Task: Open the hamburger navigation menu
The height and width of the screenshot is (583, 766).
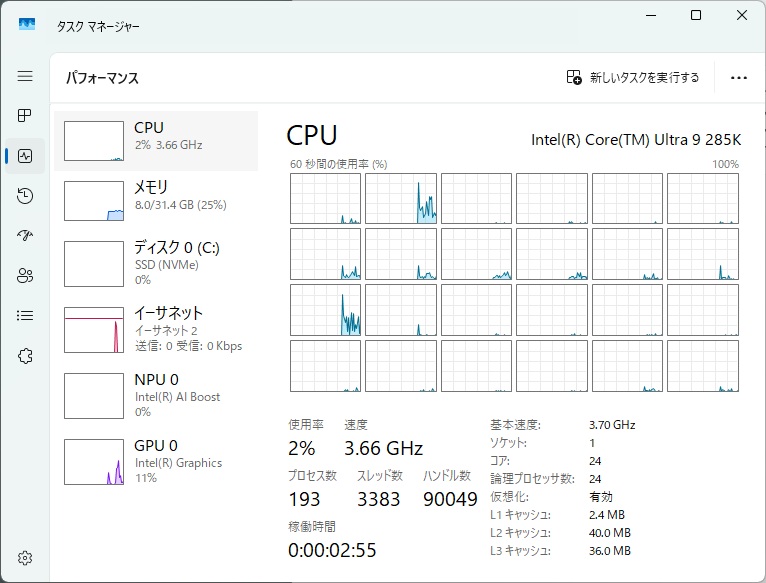Action: pos(25,76)
